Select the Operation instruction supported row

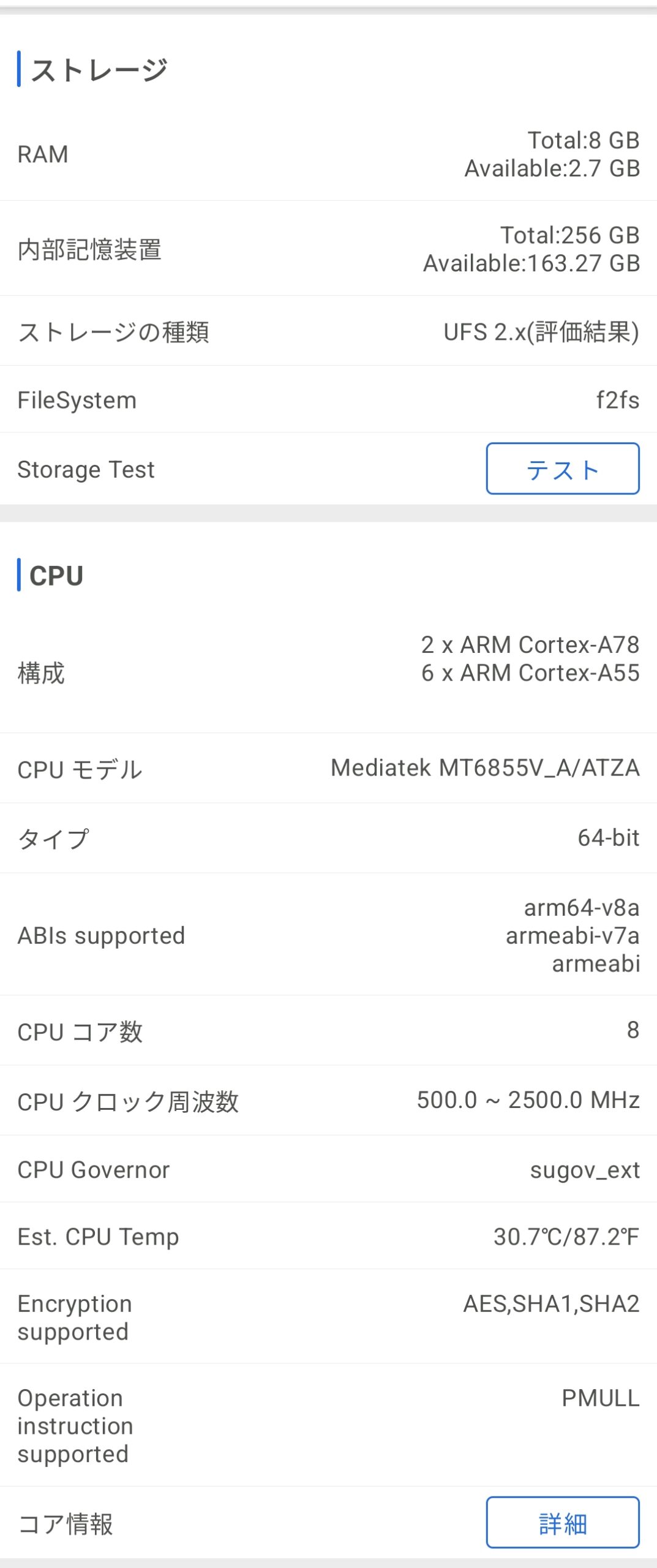click(328, 1425)
